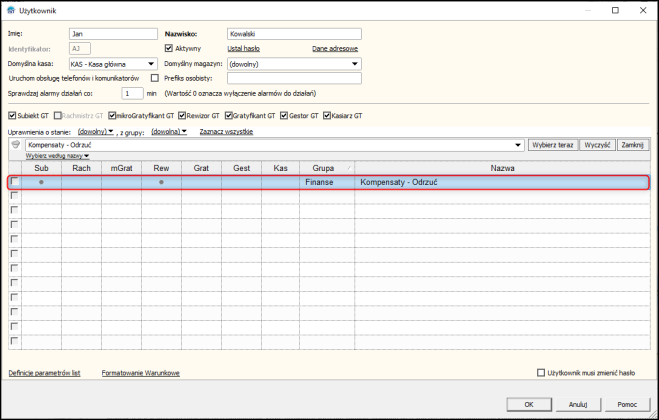This screenshot has height=420, width=659.
Task: Toggle Rewizor GT checkbox
Action: [182, 116]
